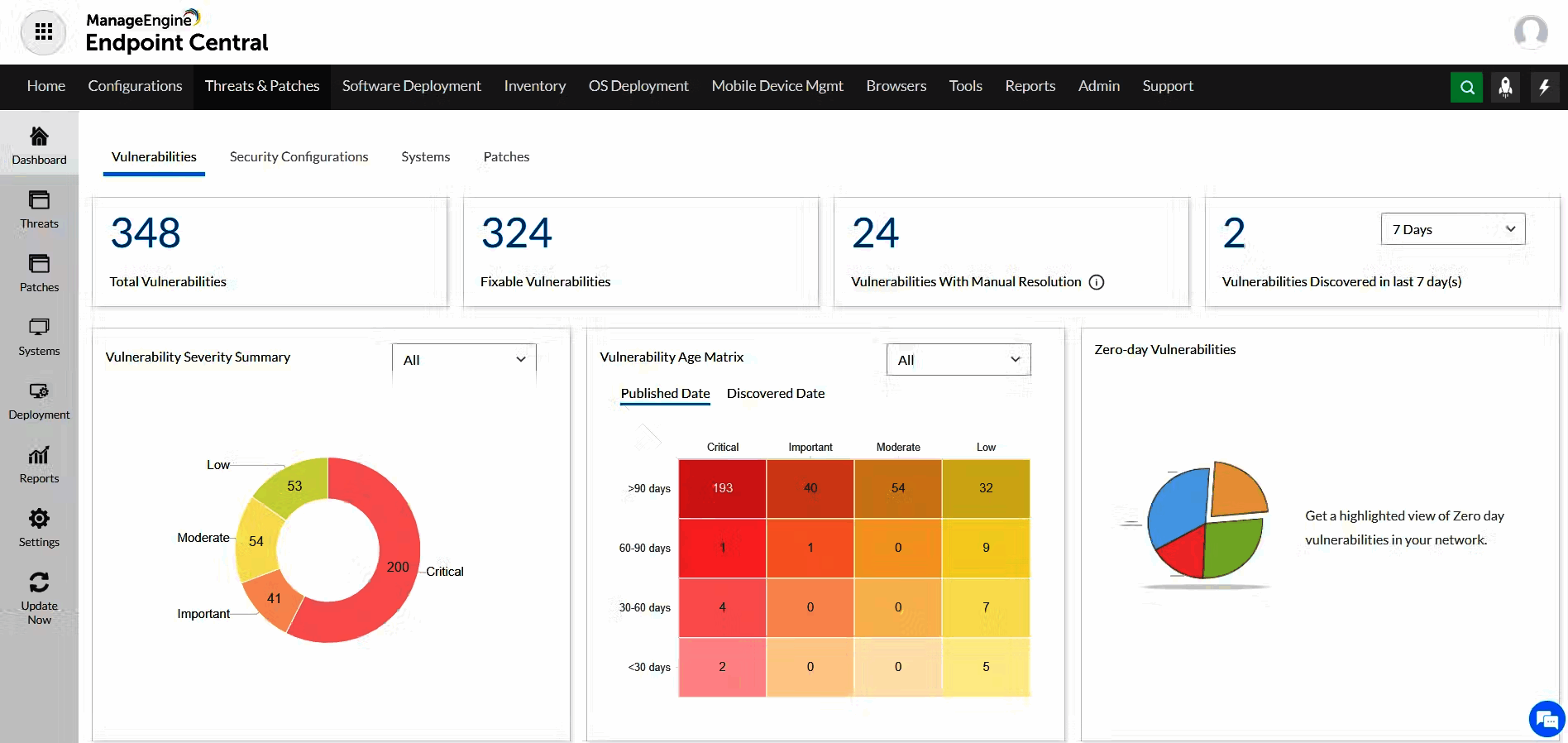The height and width of the screenshot is (743, 1568).
Task: Select the Published Date view
Action: (665, 394)
